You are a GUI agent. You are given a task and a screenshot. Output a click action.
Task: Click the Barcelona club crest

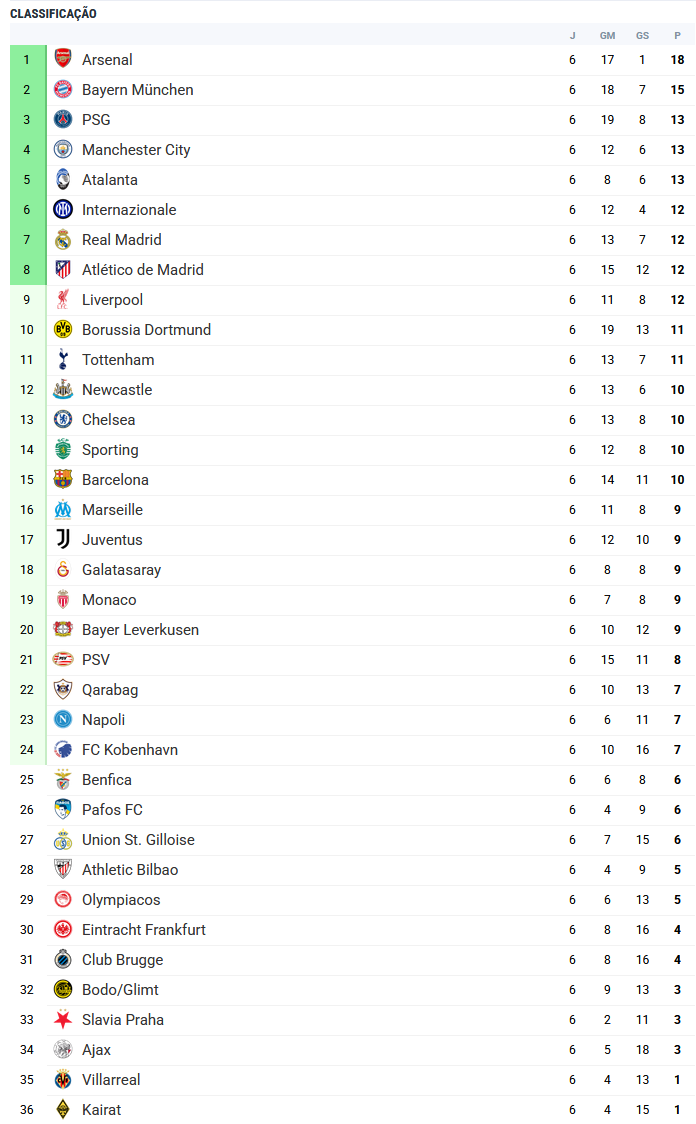click(x=63, y=480)
